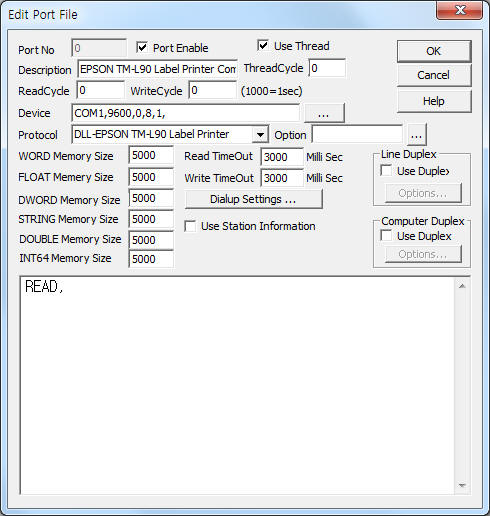
Task: Open the Option browse button beside Protocol
Action: click(416, 135)
